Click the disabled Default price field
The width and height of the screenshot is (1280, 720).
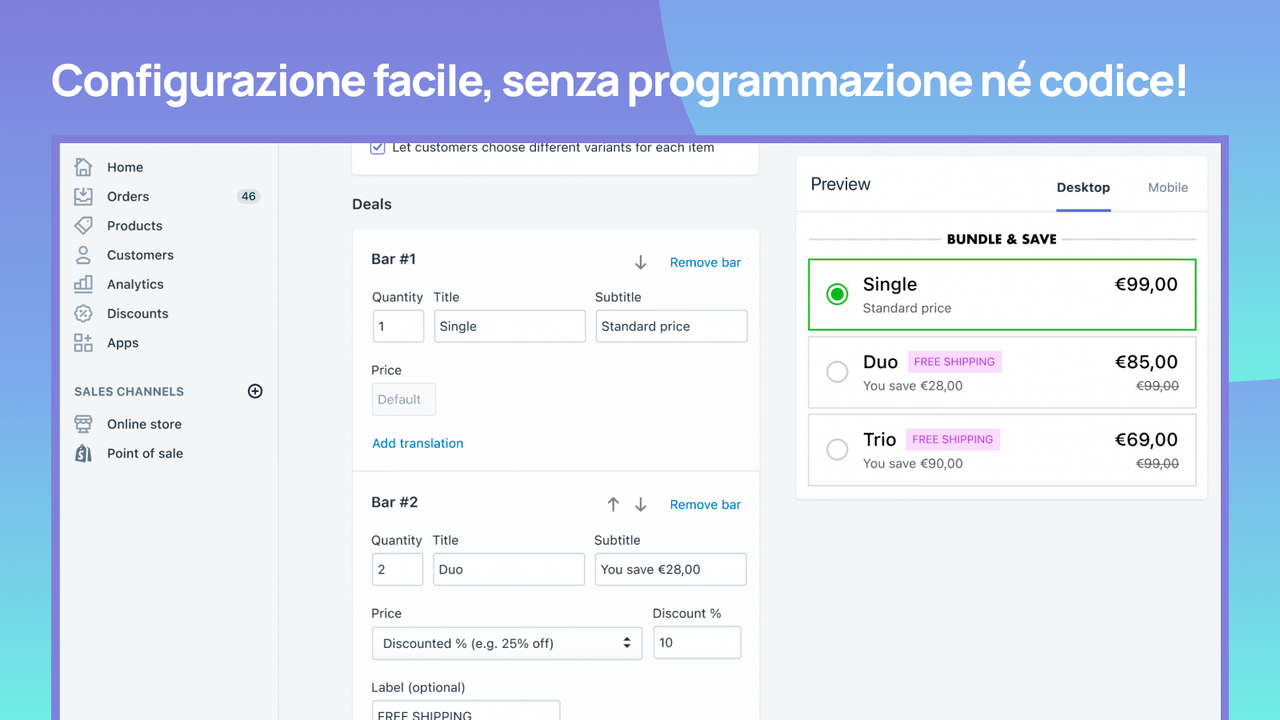[403, 399]
